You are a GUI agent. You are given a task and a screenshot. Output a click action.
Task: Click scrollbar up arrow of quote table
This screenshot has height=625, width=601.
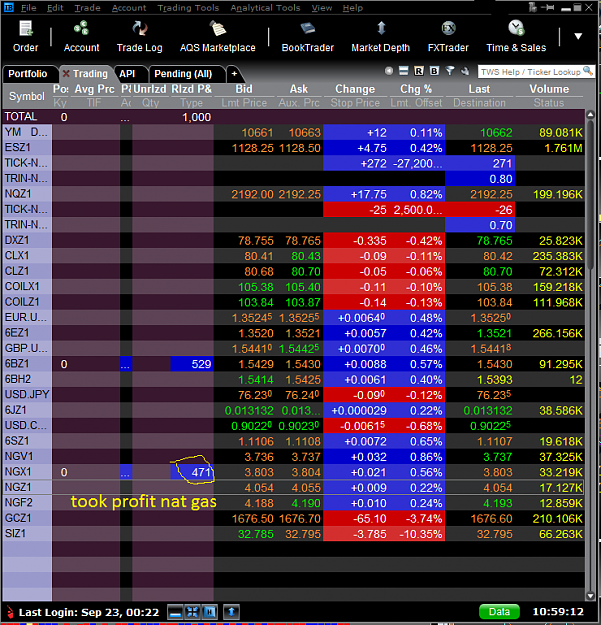590,114
